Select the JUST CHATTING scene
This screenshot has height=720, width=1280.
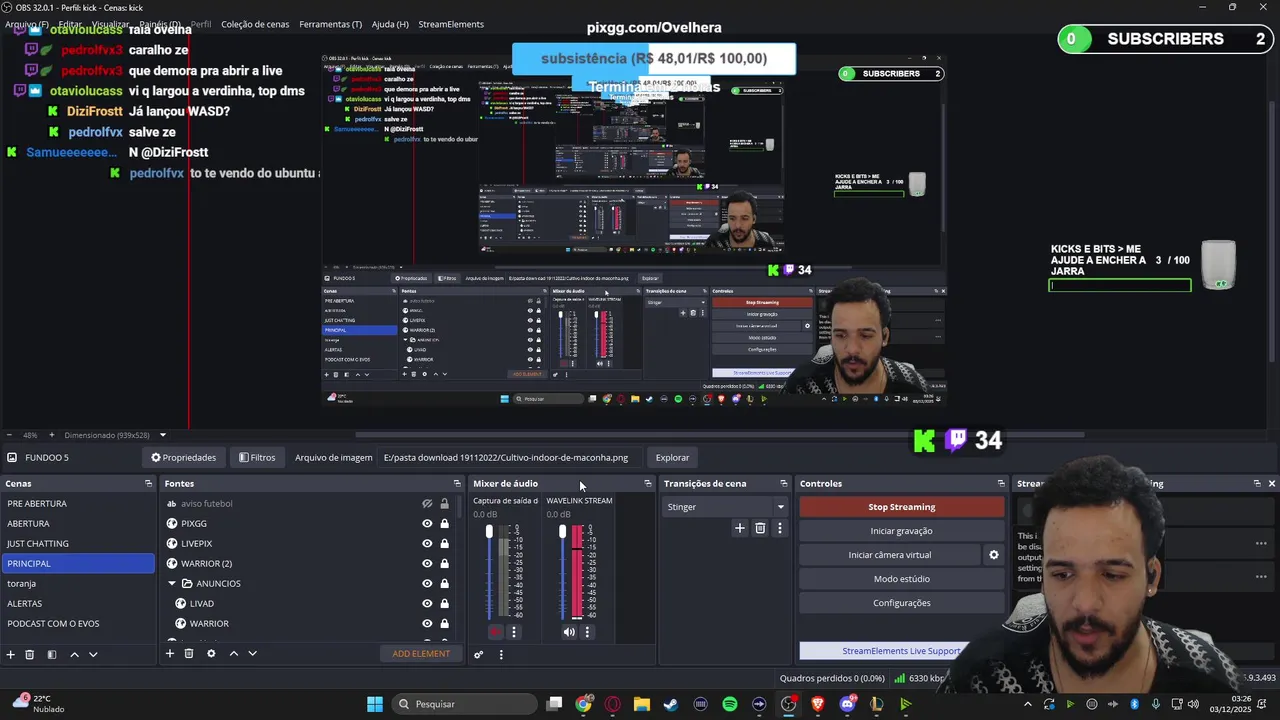click(78, 544)
